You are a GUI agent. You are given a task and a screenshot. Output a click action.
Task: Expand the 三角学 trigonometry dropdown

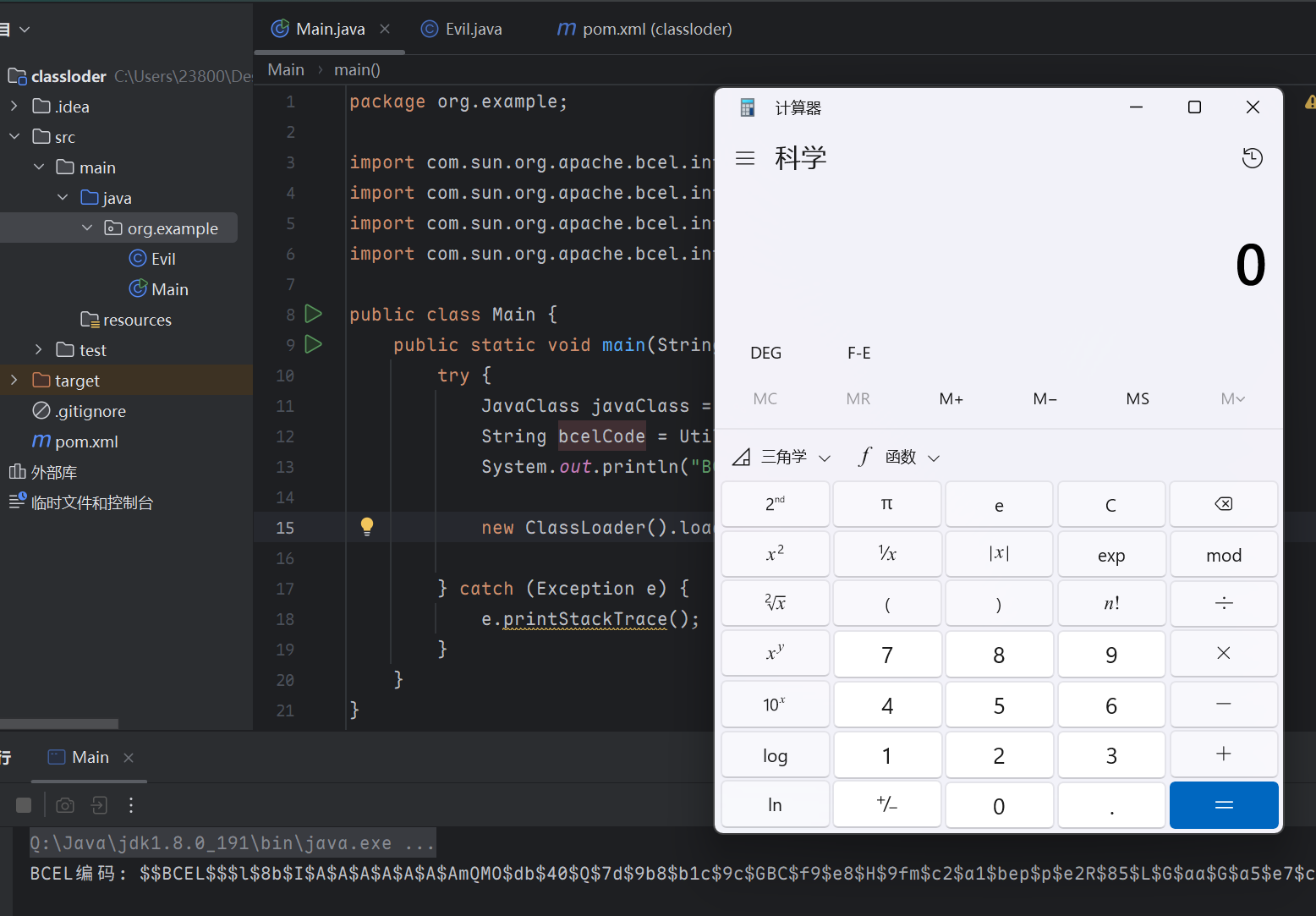tap(782, 458)
